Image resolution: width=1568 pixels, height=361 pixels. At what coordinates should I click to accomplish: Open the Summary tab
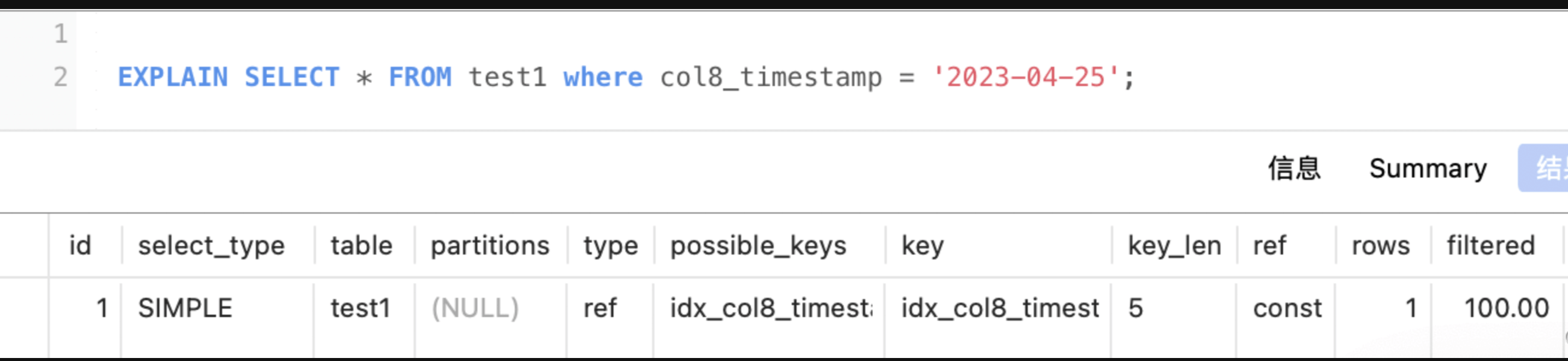click(x=1427, y=168)
